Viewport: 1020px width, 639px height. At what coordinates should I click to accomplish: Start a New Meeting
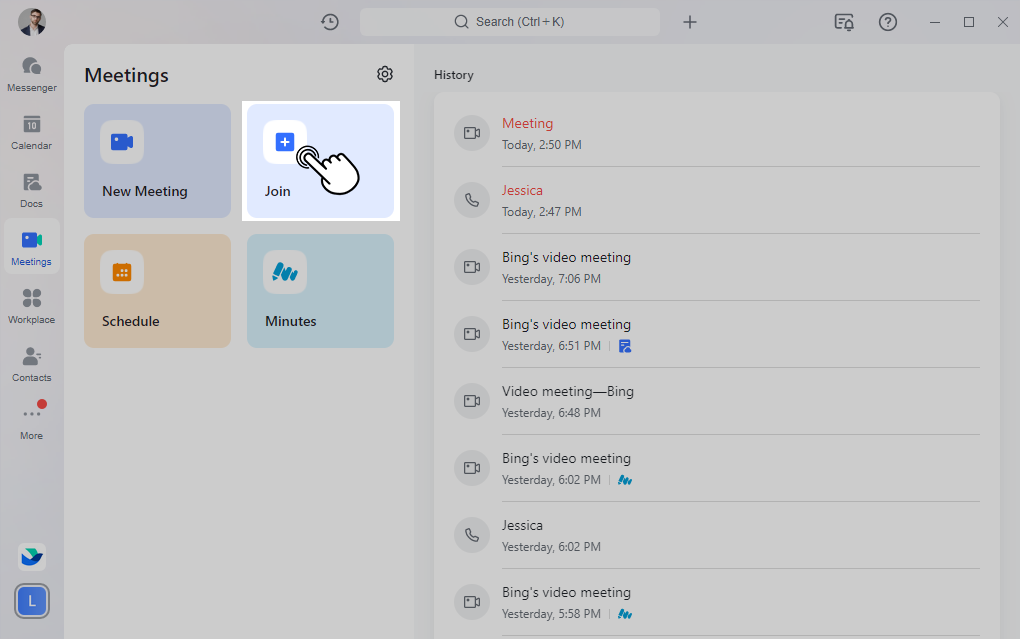click(157, 161)
